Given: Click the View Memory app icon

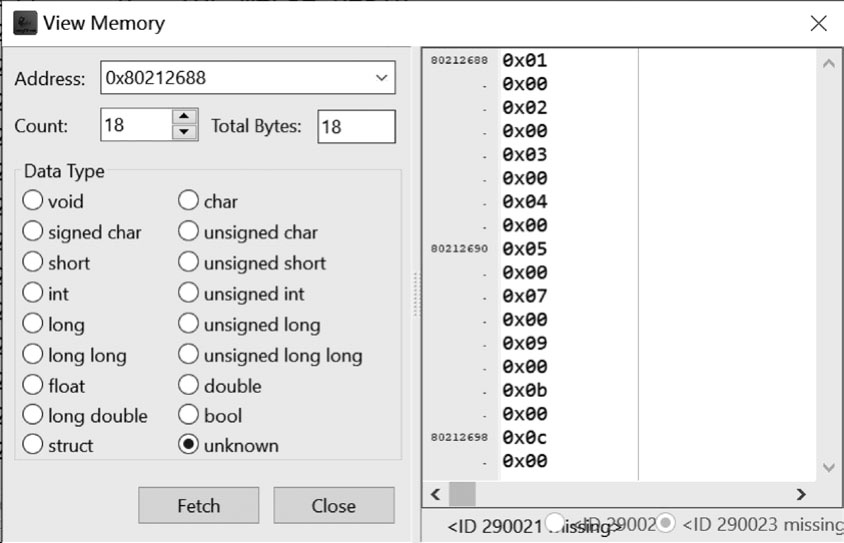Looking at the screenshot, I should point(24,22).
